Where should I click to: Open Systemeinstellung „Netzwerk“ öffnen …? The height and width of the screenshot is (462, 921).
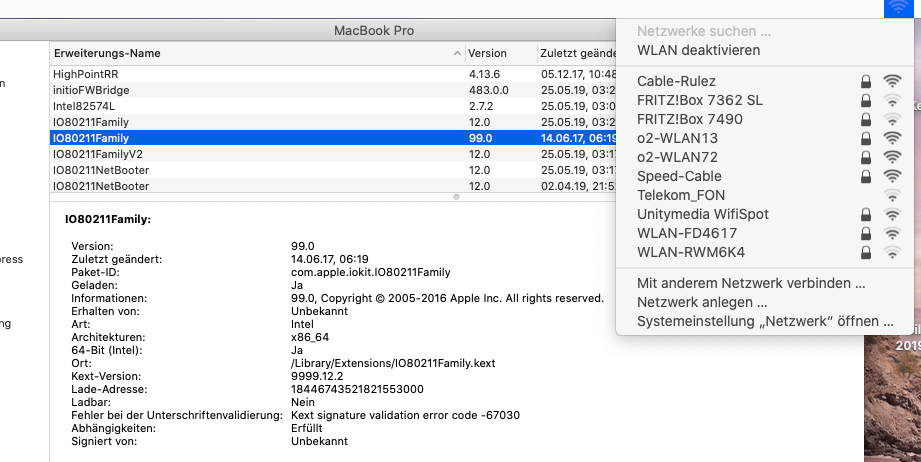765,321
